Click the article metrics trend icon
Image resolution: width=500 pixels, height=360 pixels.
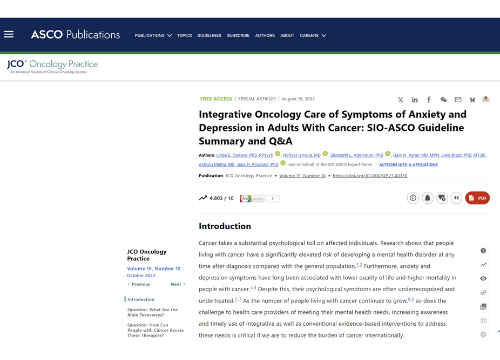click(x=203, y=198)
